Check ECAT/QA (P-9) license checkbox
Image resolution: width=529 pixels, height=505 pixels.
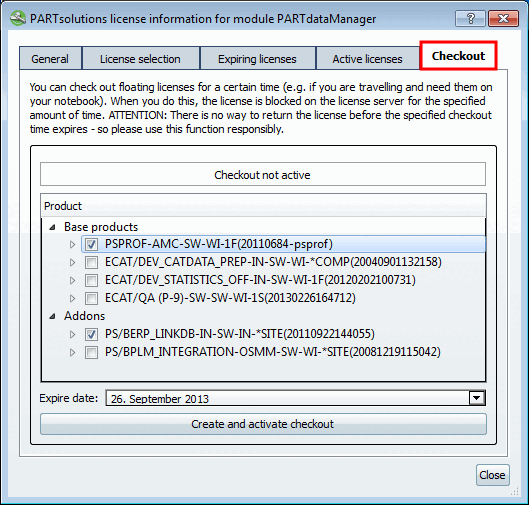click(x=91, y=298)
